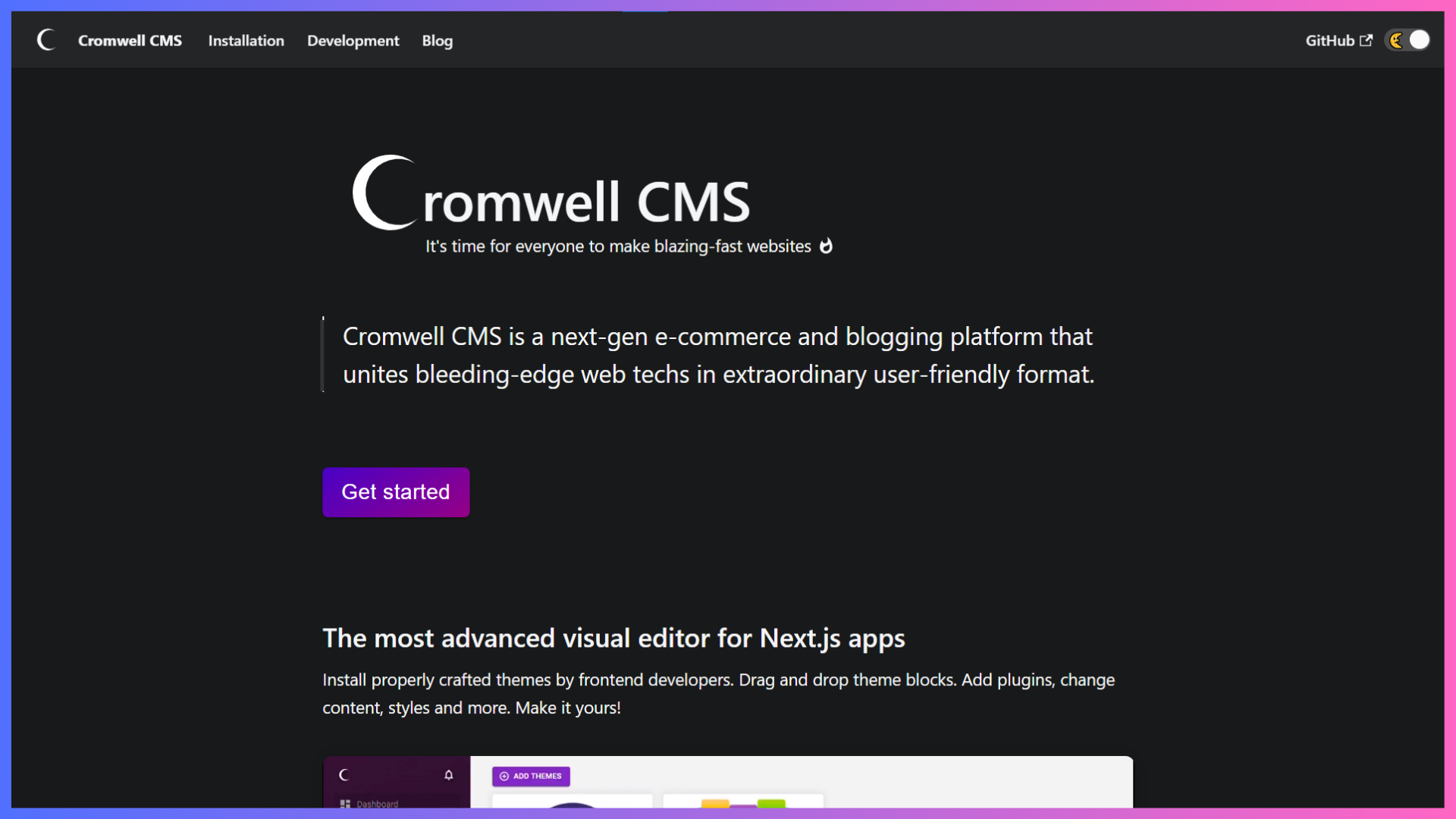Go to the Blog section
Screen dimensions: 1456x819
click(437, 41)
